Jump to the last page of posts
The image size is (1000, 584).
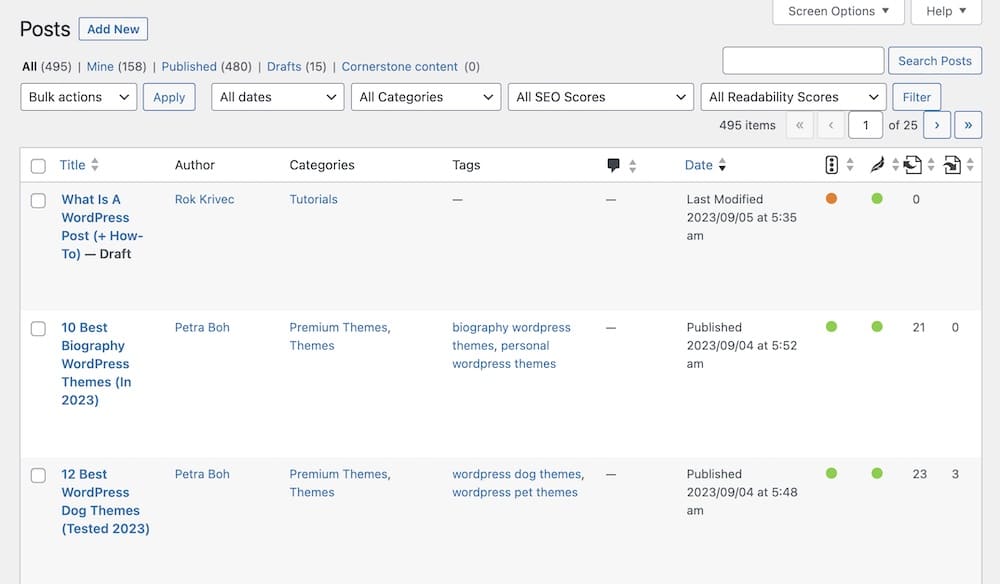968,125
